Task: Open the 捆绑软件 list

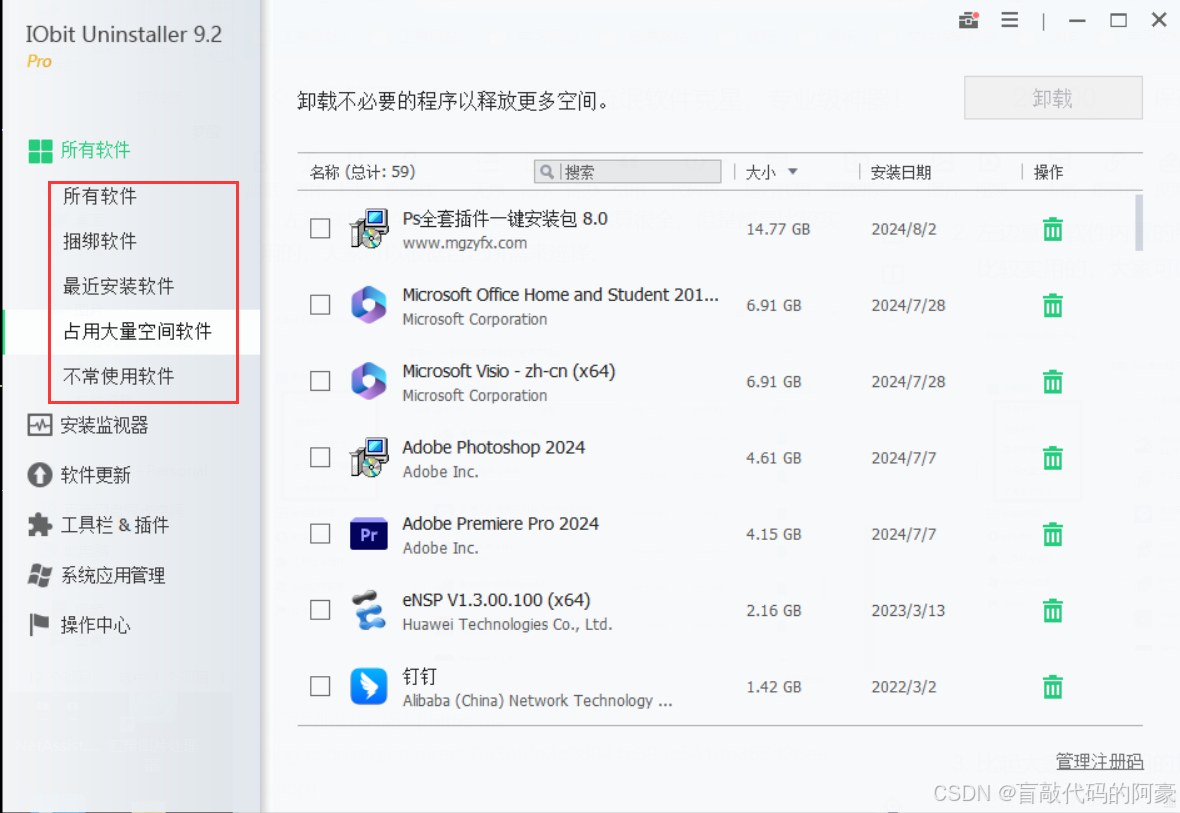Action: (99, 242)
